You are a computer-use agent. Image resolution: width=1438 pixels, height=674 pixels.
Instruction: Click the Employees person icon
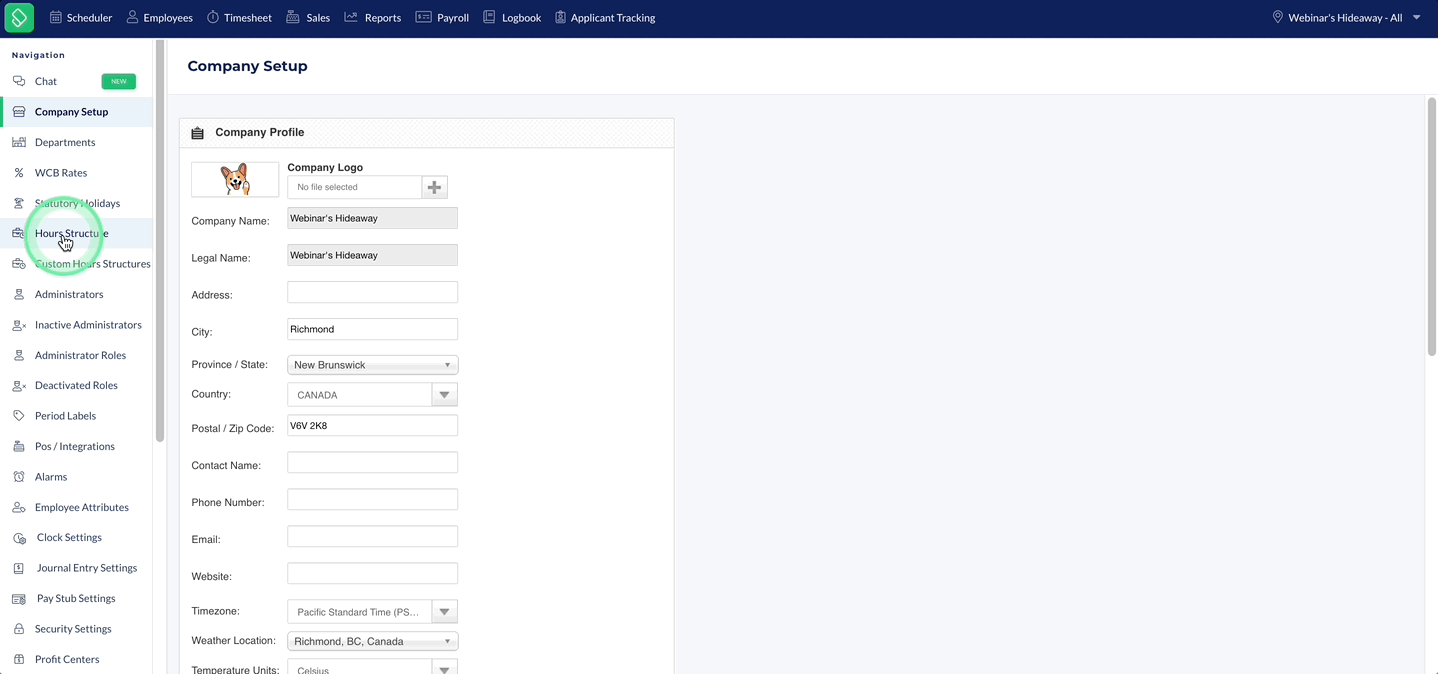tap(132, 17)
